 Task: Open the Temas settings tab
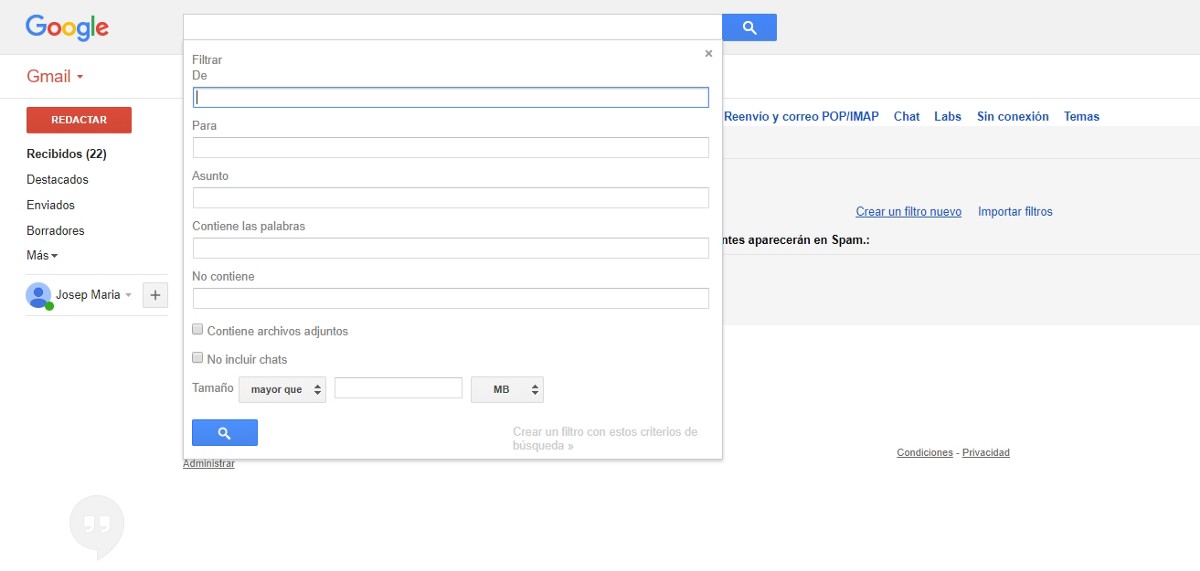coord(1081,117)
